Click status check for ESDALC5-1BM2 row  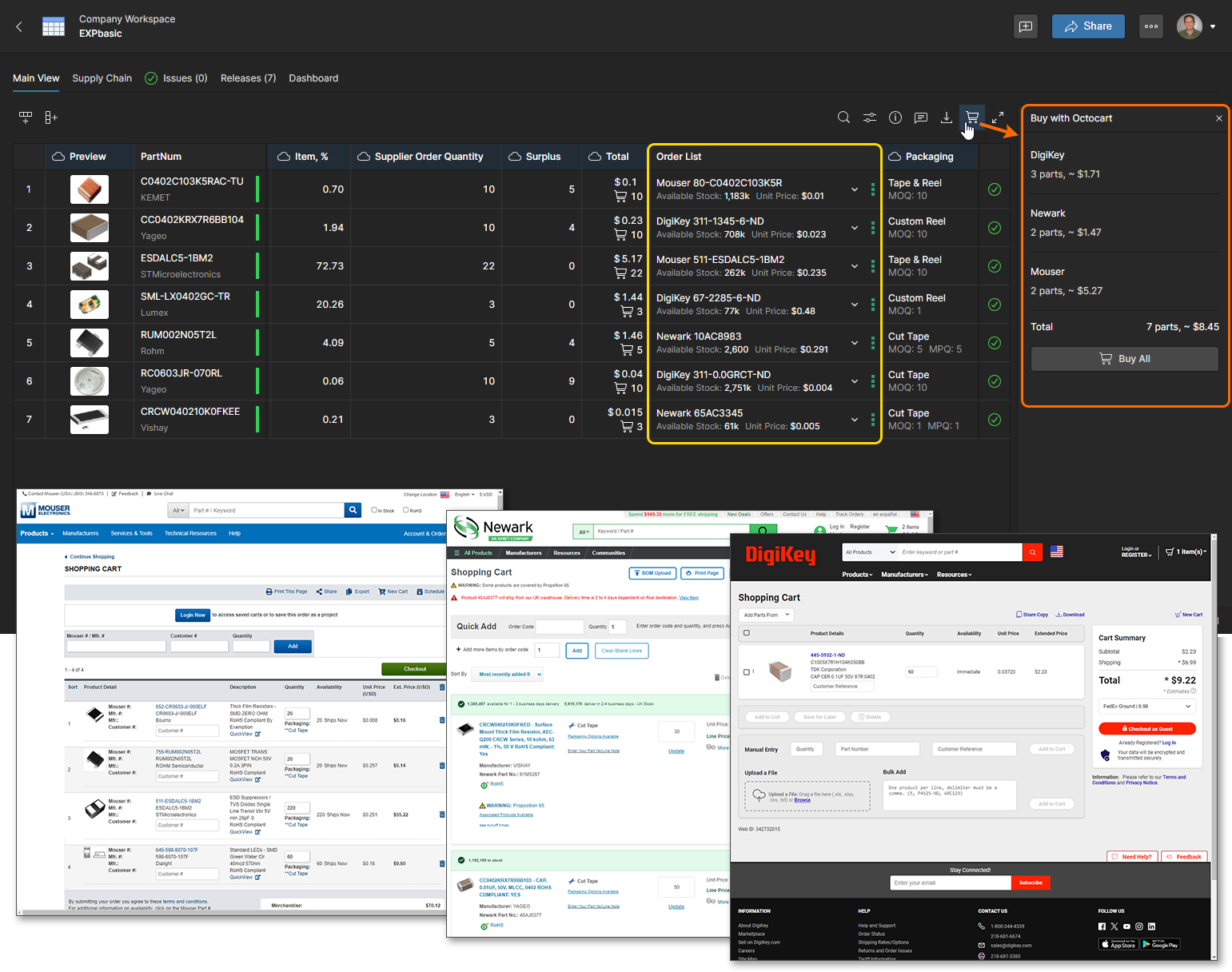point(995,266)
